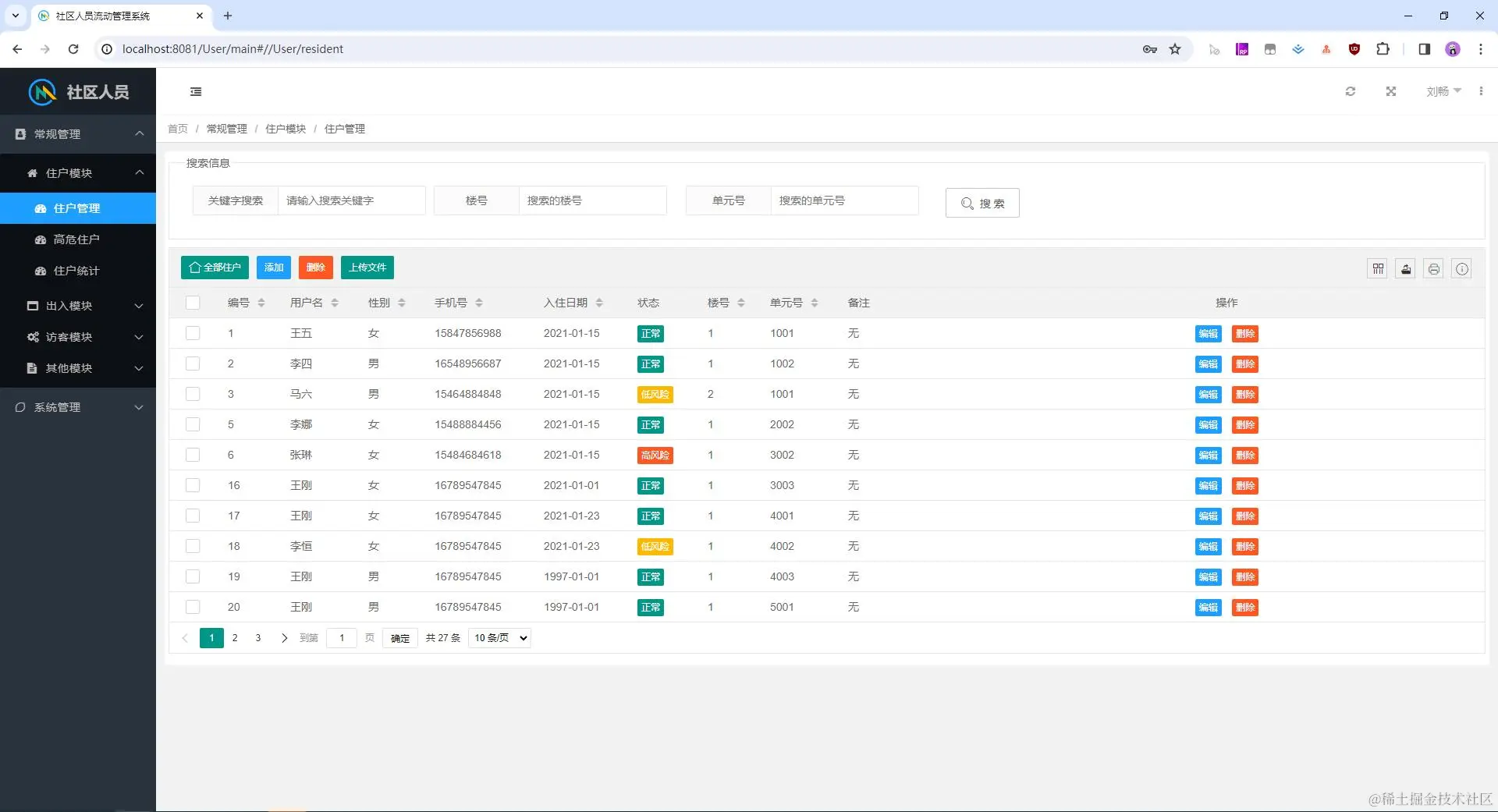Open the browser extensions puzzle icon
This screenshot has height=812, width=1498.
[1383, 49]
